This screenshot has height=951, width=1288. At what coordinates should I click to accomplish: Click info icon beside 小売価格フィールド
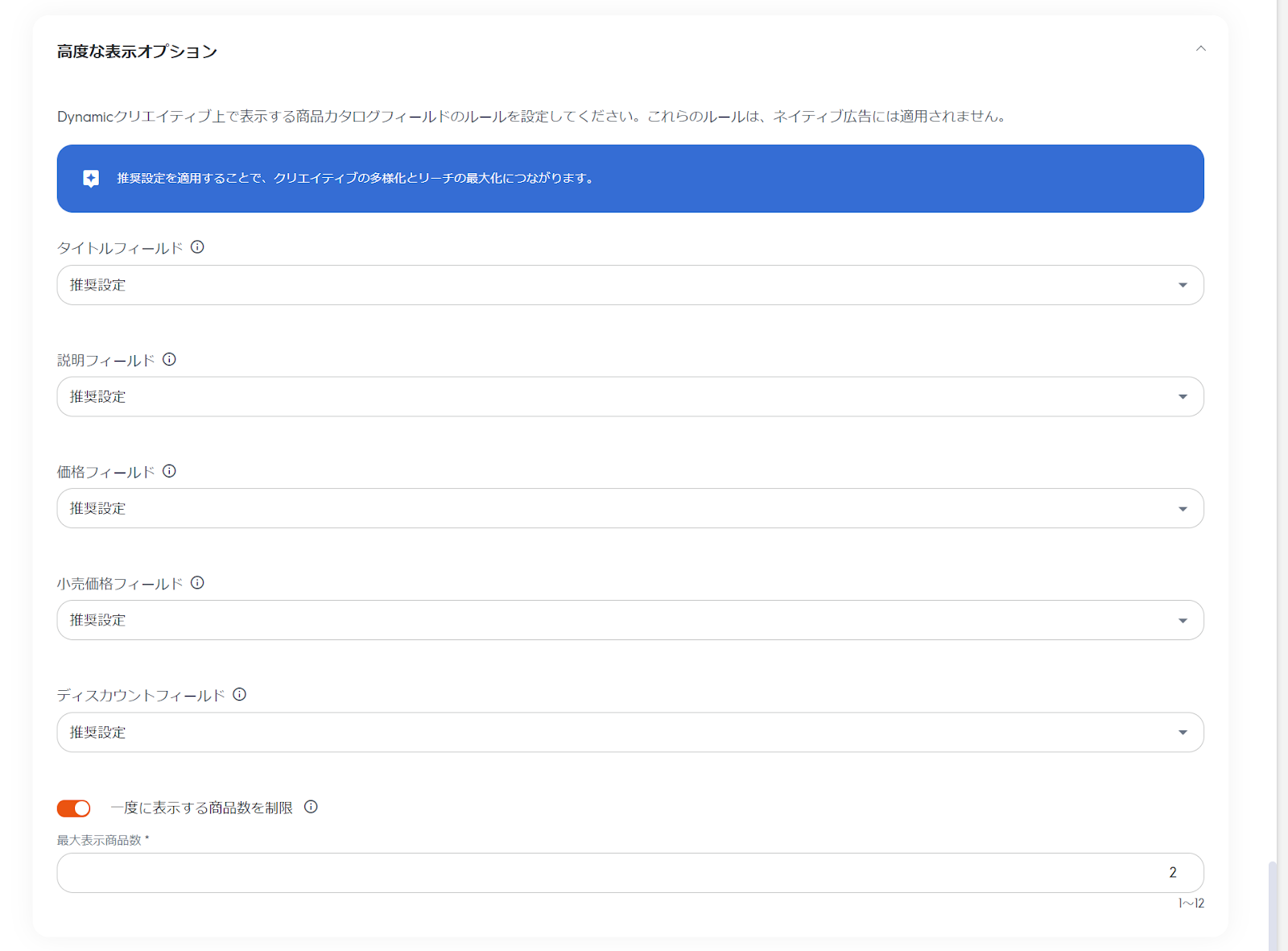197,583
